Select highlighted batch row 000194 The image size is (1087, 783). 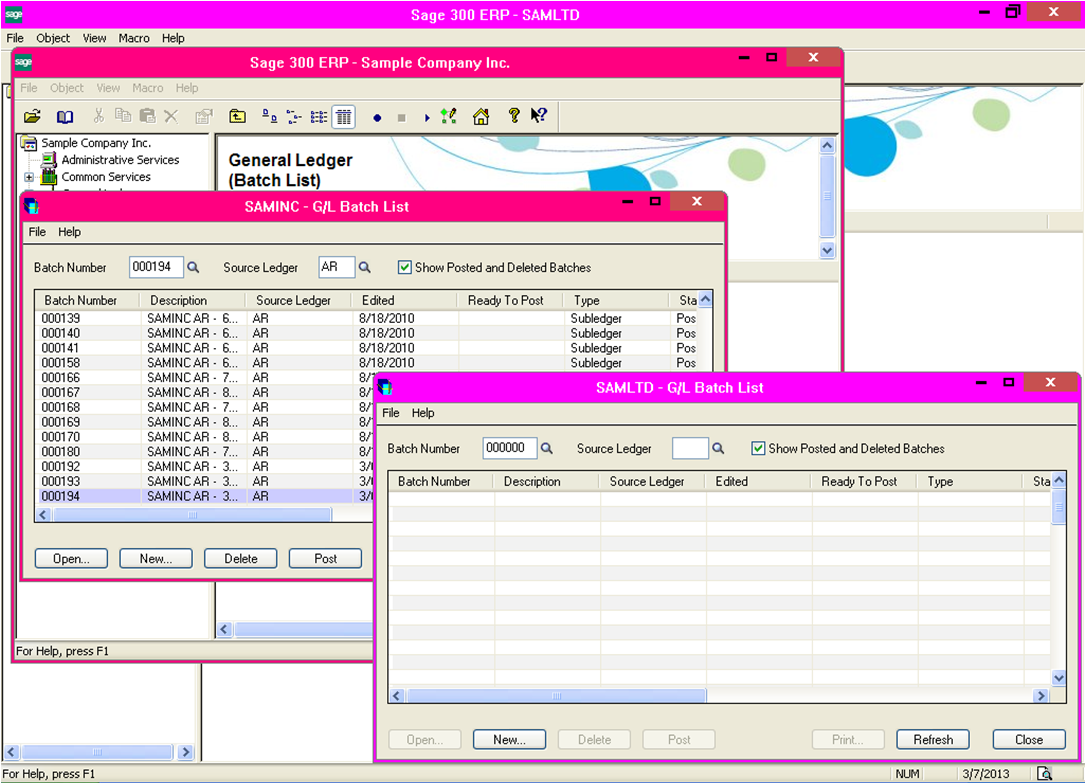point(205,497)
